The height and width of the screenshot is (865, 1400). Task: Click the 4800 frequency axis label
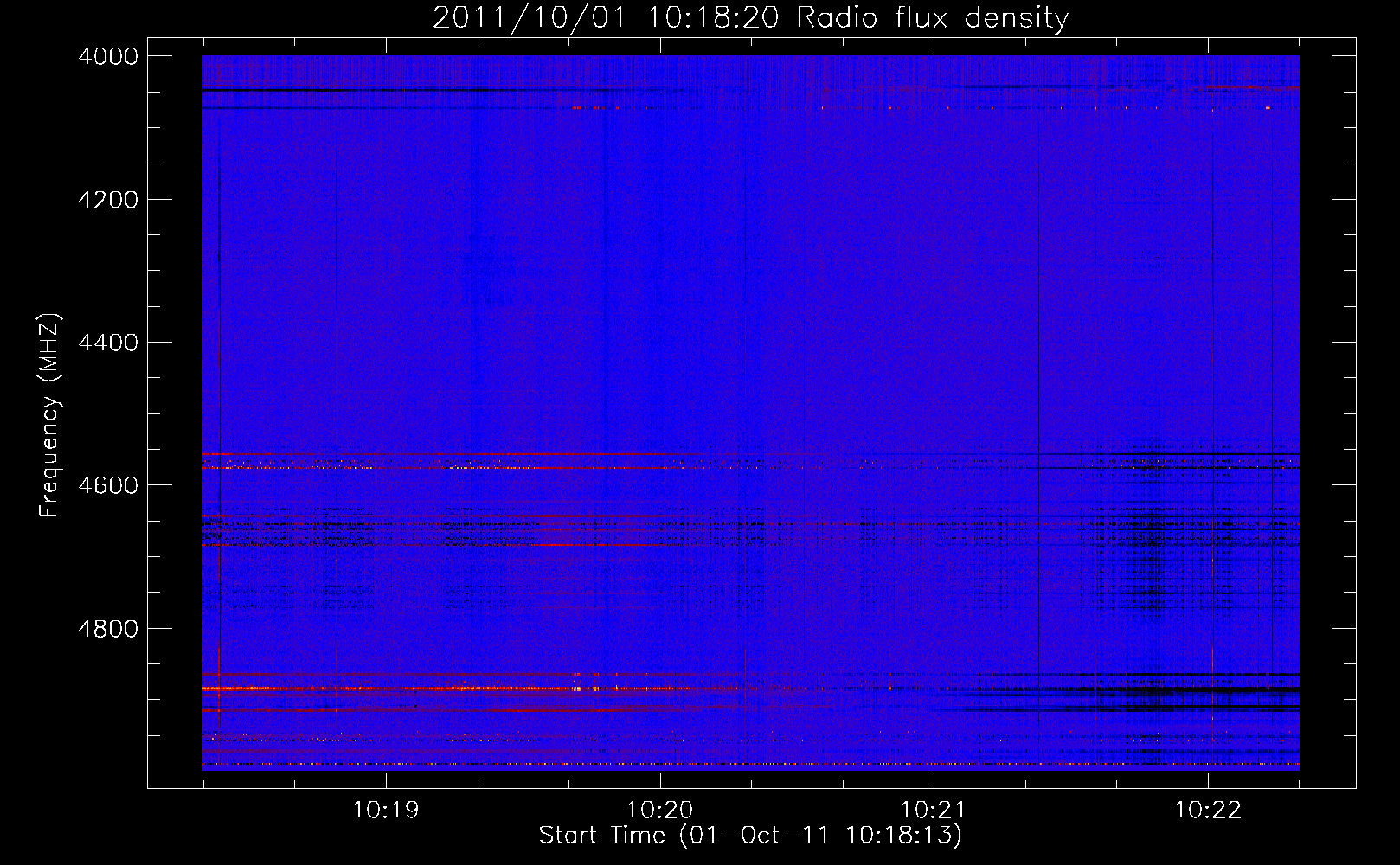click(108, 628)
